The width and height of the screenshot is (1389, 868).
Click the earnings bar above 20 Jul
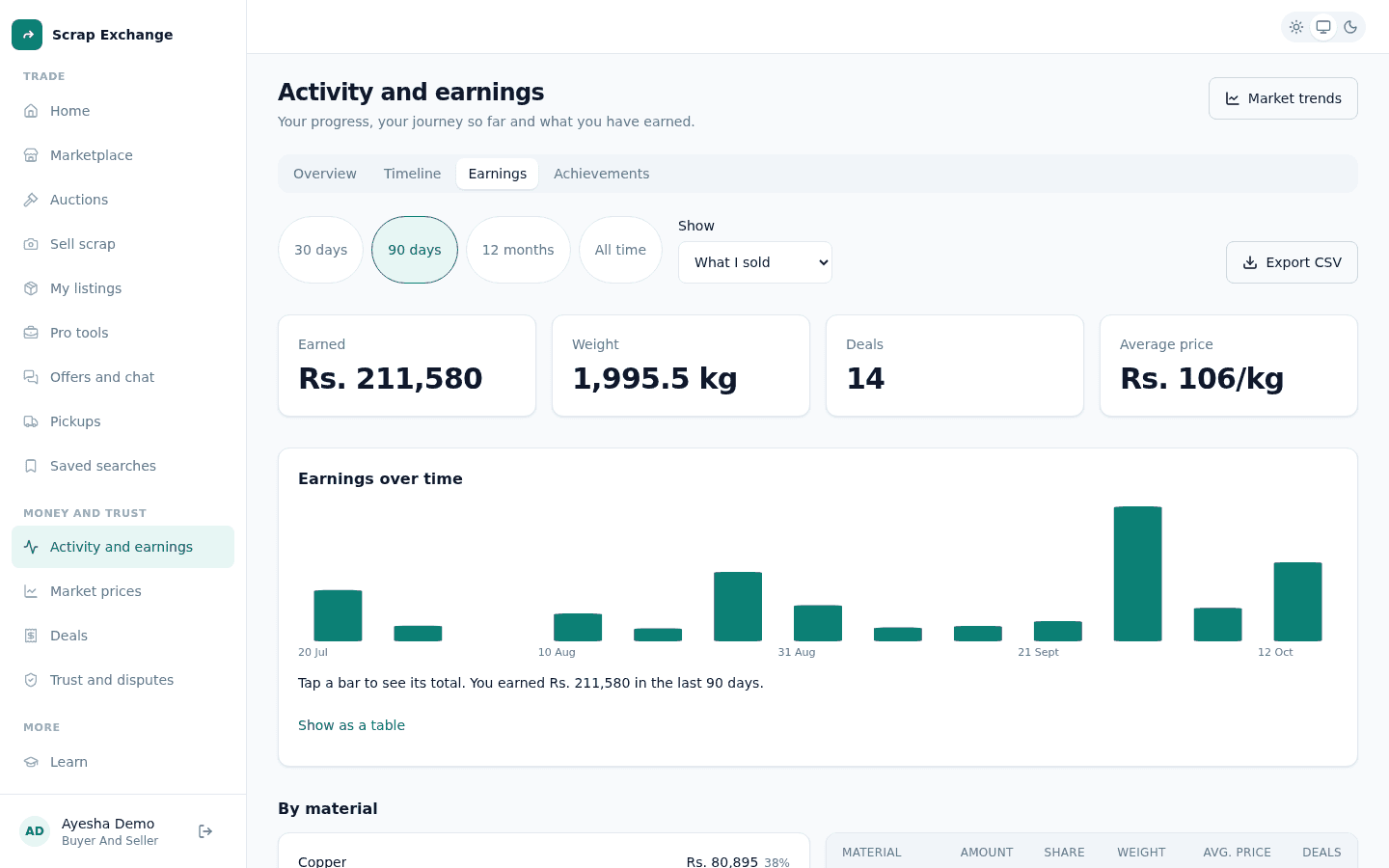point(338,615)
